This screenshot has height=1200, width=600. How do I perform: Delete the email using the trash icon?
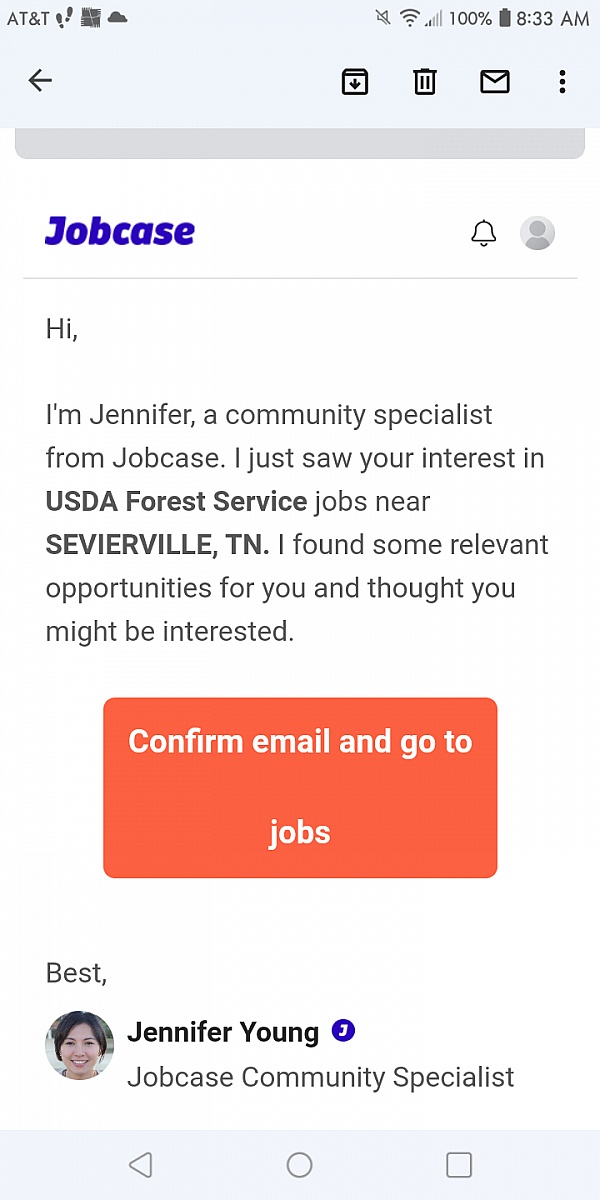coord(425,82)
